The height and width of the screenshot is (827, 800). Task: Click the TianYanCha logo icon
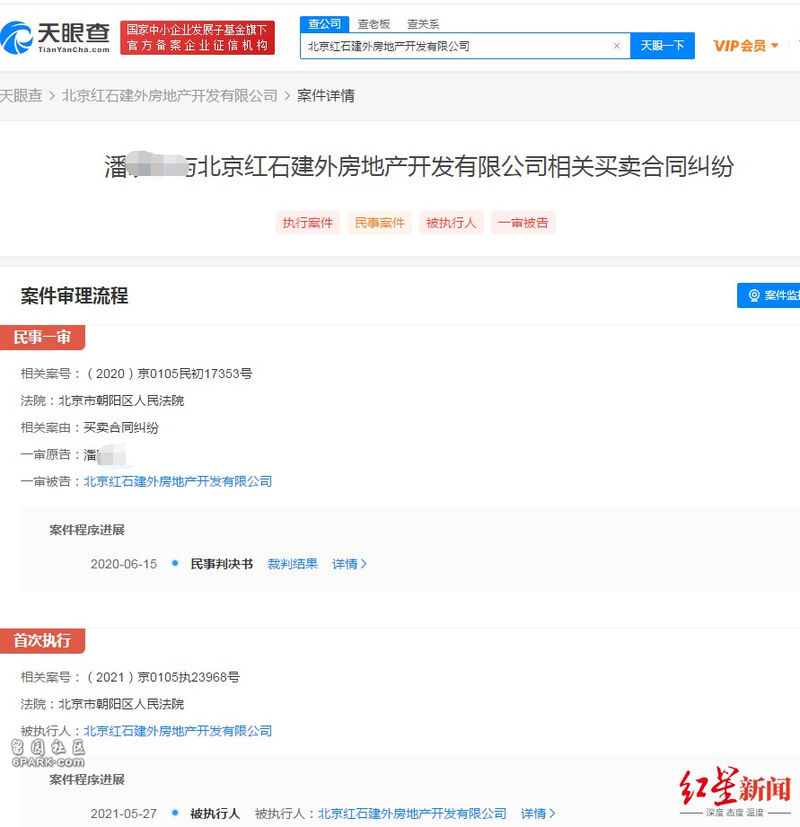pos(17,37)
